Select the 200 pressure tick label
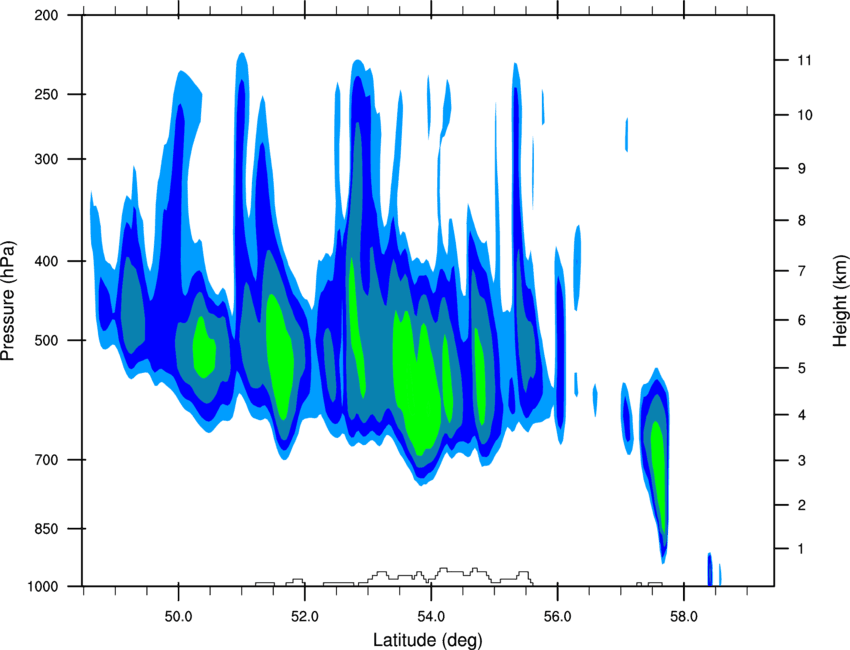850x650 pixels. point(46,15)
